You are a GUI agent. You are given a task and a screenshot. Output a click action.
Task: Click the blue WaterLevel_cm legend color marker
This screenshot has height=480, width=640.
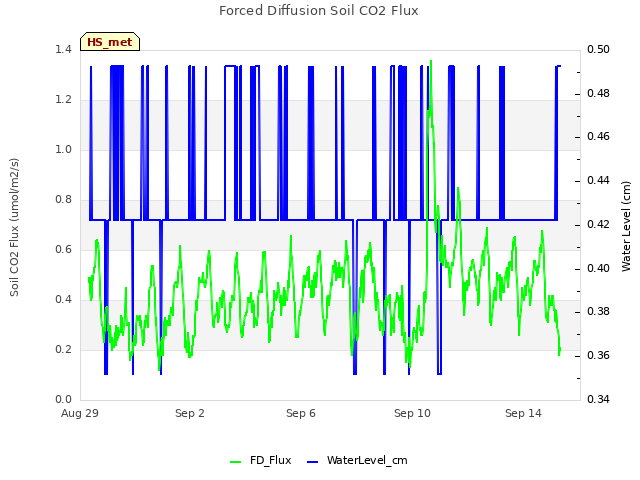pyautogui.click(x=312, y=462)
